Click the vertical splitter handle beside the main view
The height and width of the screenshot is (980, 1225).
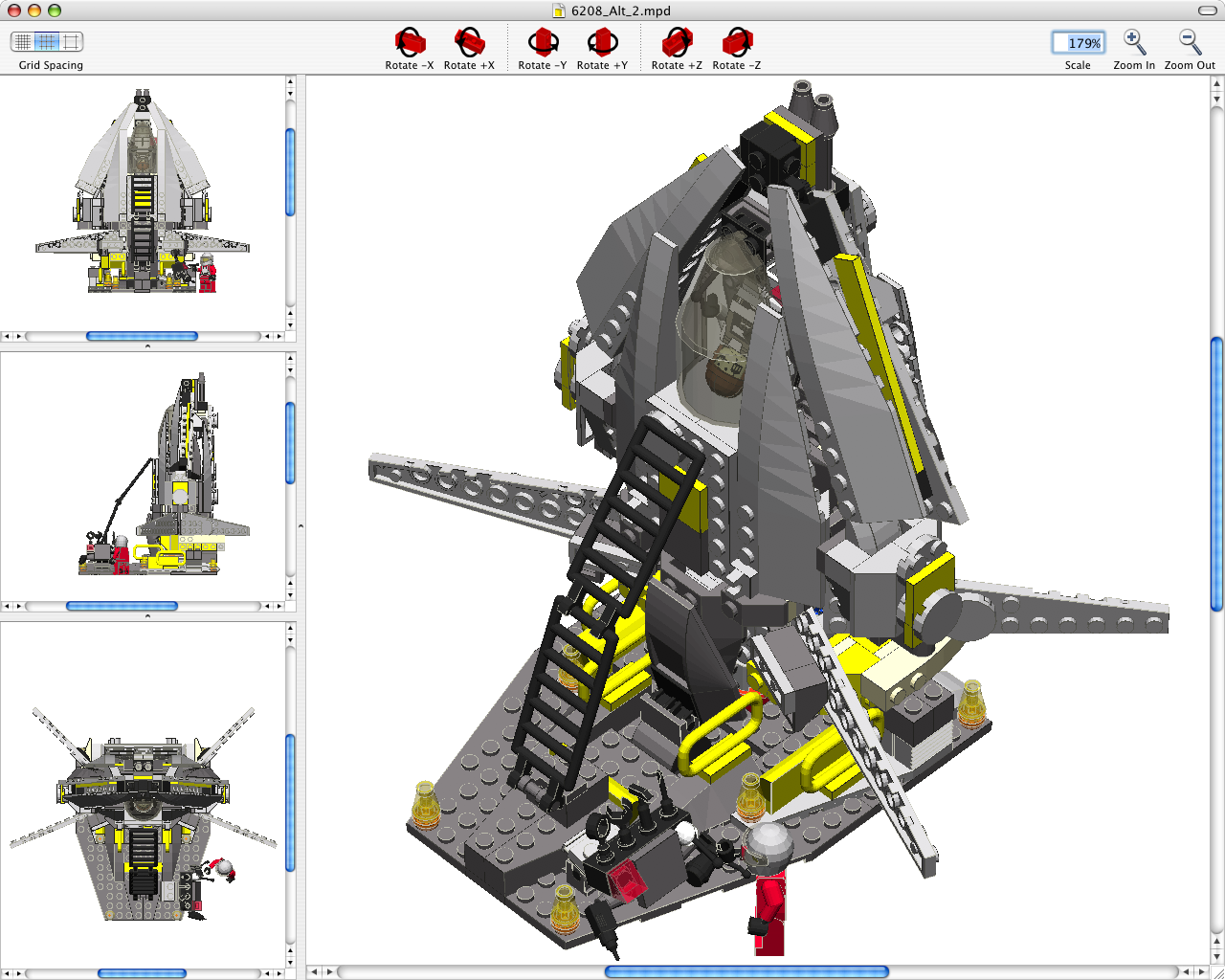point(301,526)
